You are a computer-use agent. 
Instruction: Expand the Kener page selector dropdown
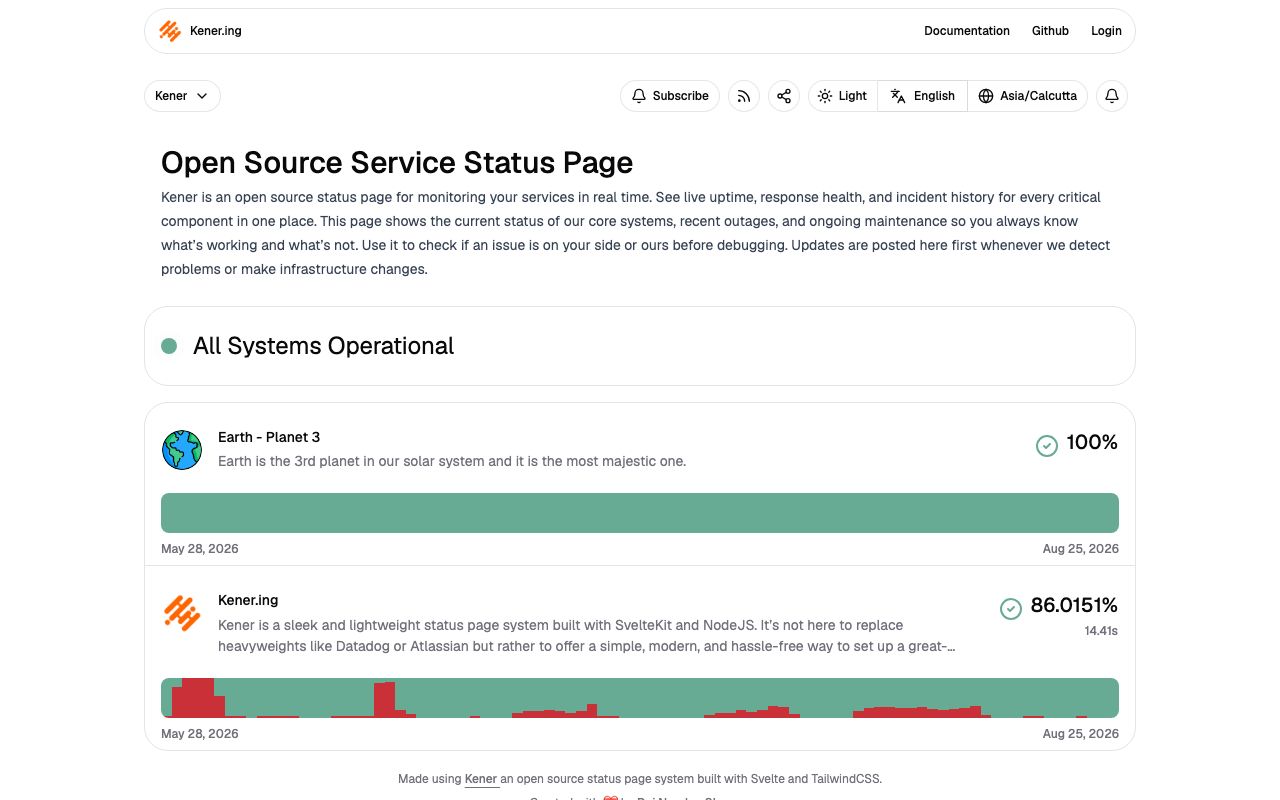click(x=182, y=96)
